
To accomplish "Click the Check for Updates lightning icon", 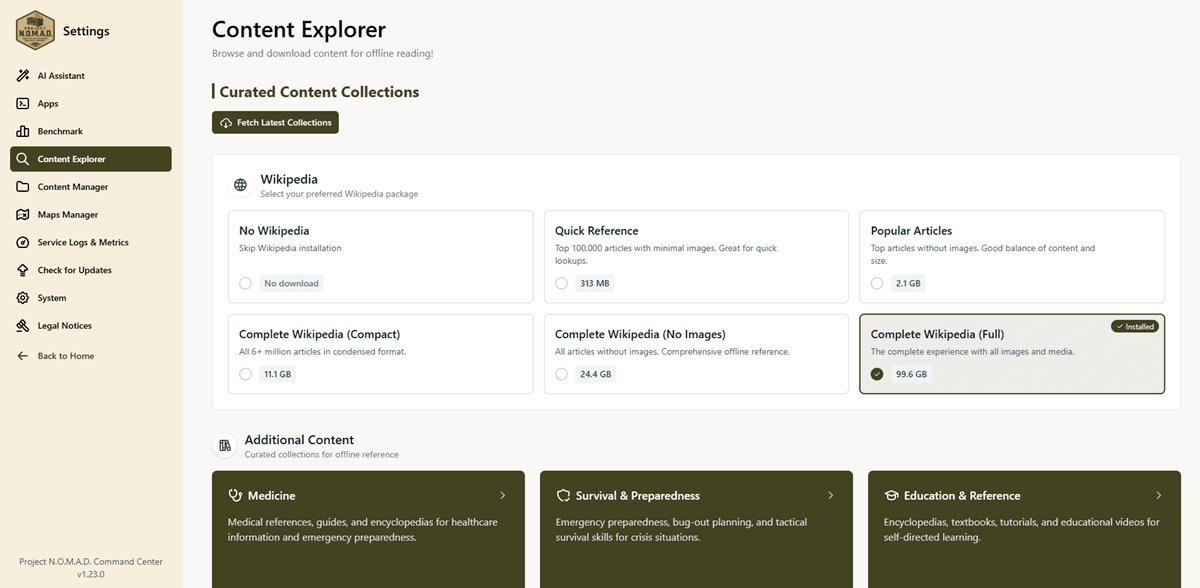I will 22,269.
